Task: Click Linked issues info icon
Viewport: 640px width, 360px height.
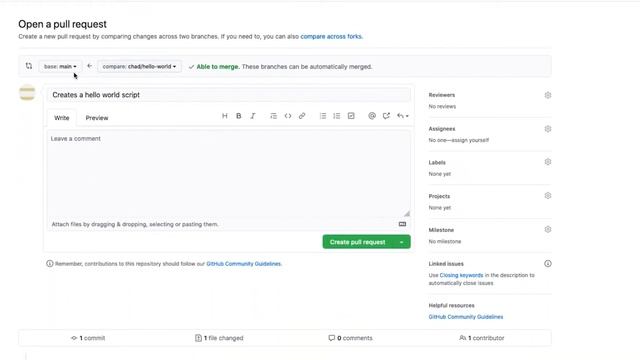Action: pyautogui.click(x=548, y=264)
